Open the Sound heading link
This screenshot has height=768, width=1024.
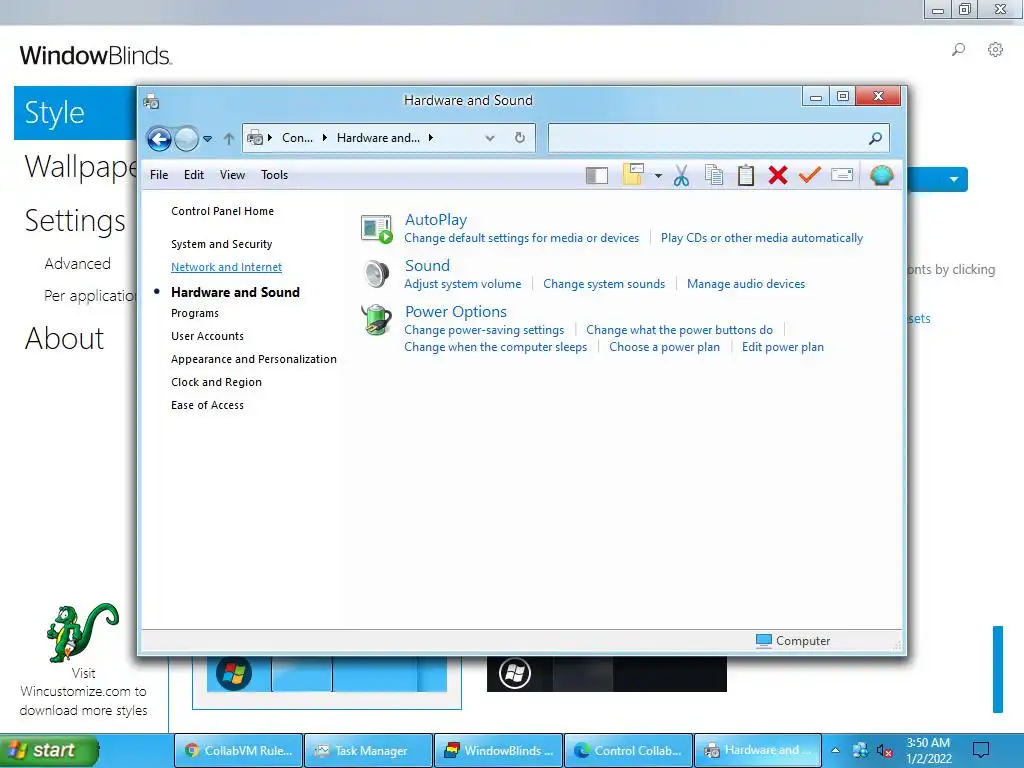click(427, 266)
